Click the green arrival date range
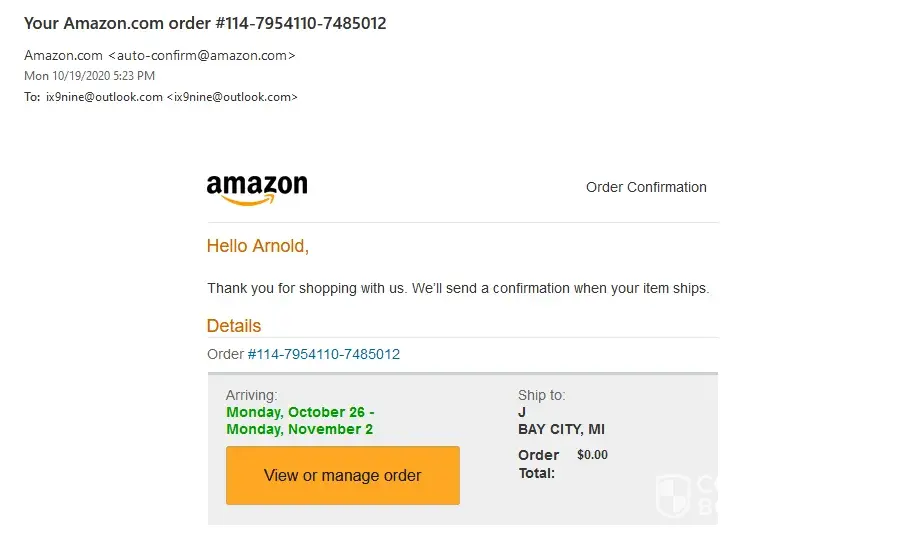917x538 pixels. click(300, 420)
